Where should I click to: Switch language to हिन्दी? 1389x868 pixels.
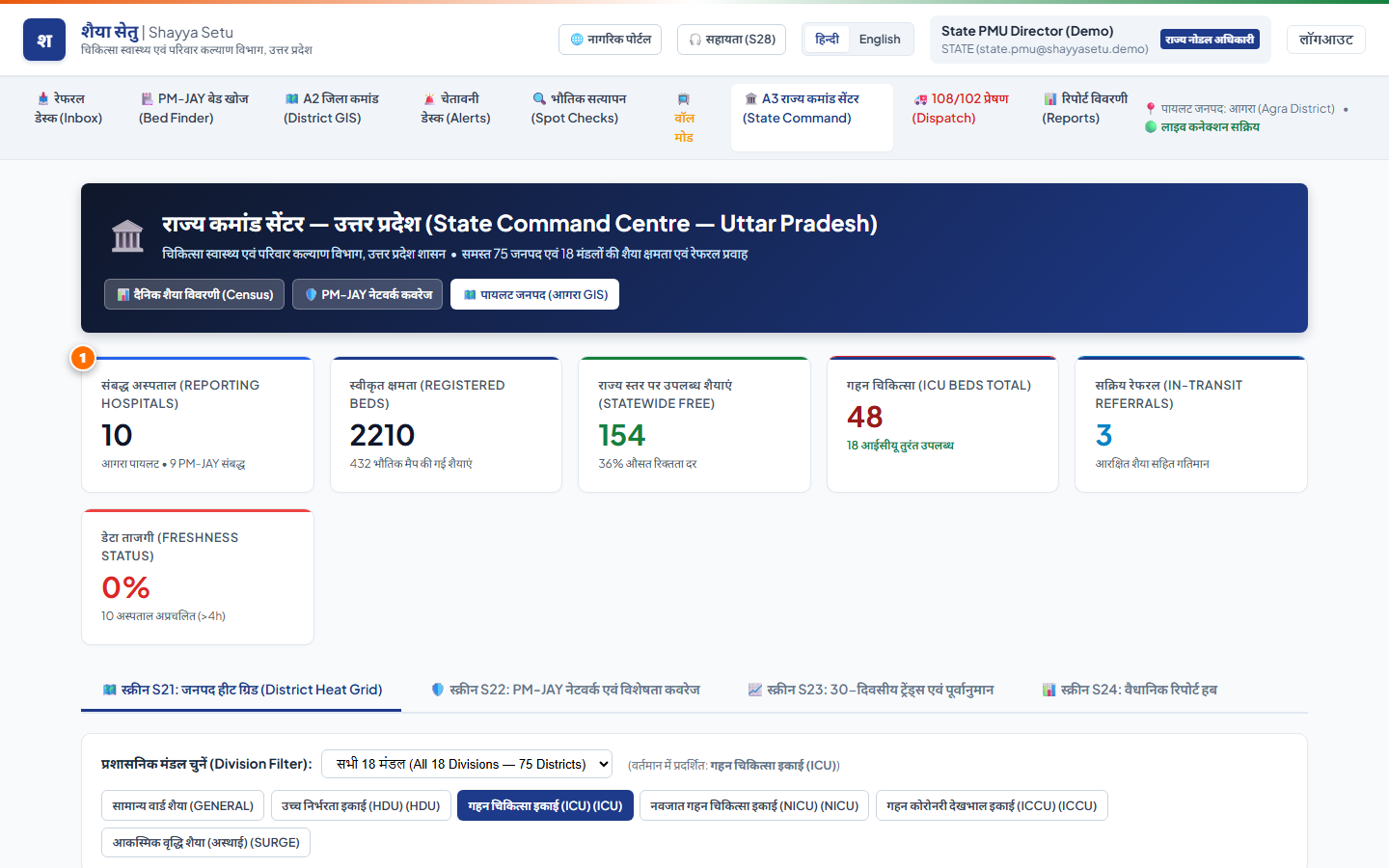(827, 40)
